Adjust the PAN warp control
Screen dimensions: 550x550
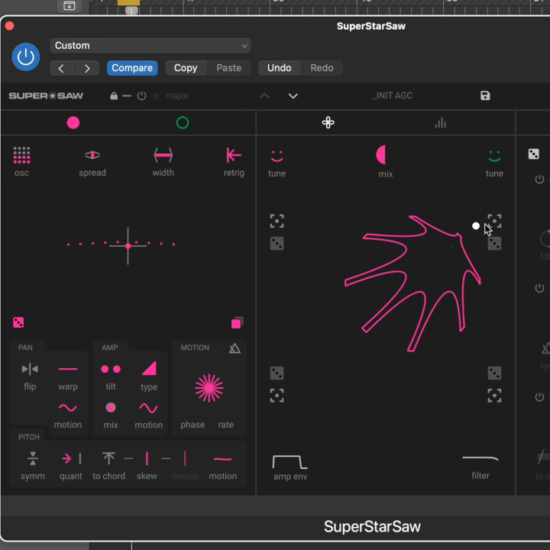pyautogui.click(x=68, y=369)
